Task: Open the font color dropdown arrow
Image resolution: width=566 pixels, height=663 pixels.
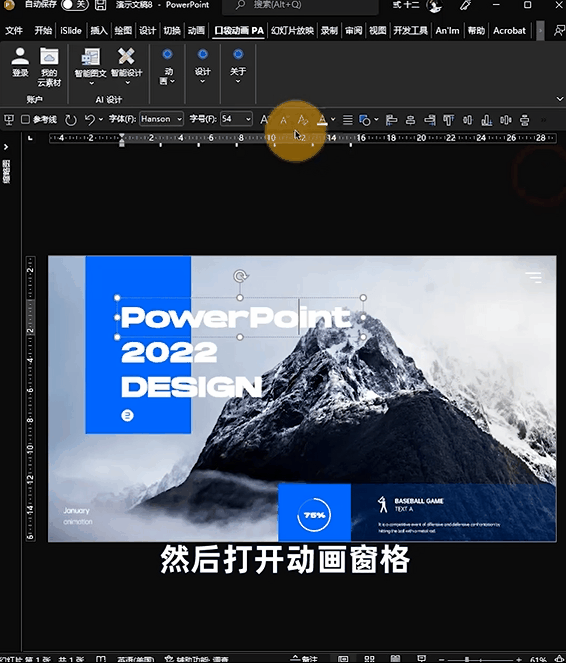Action: [x=333, y=120]
